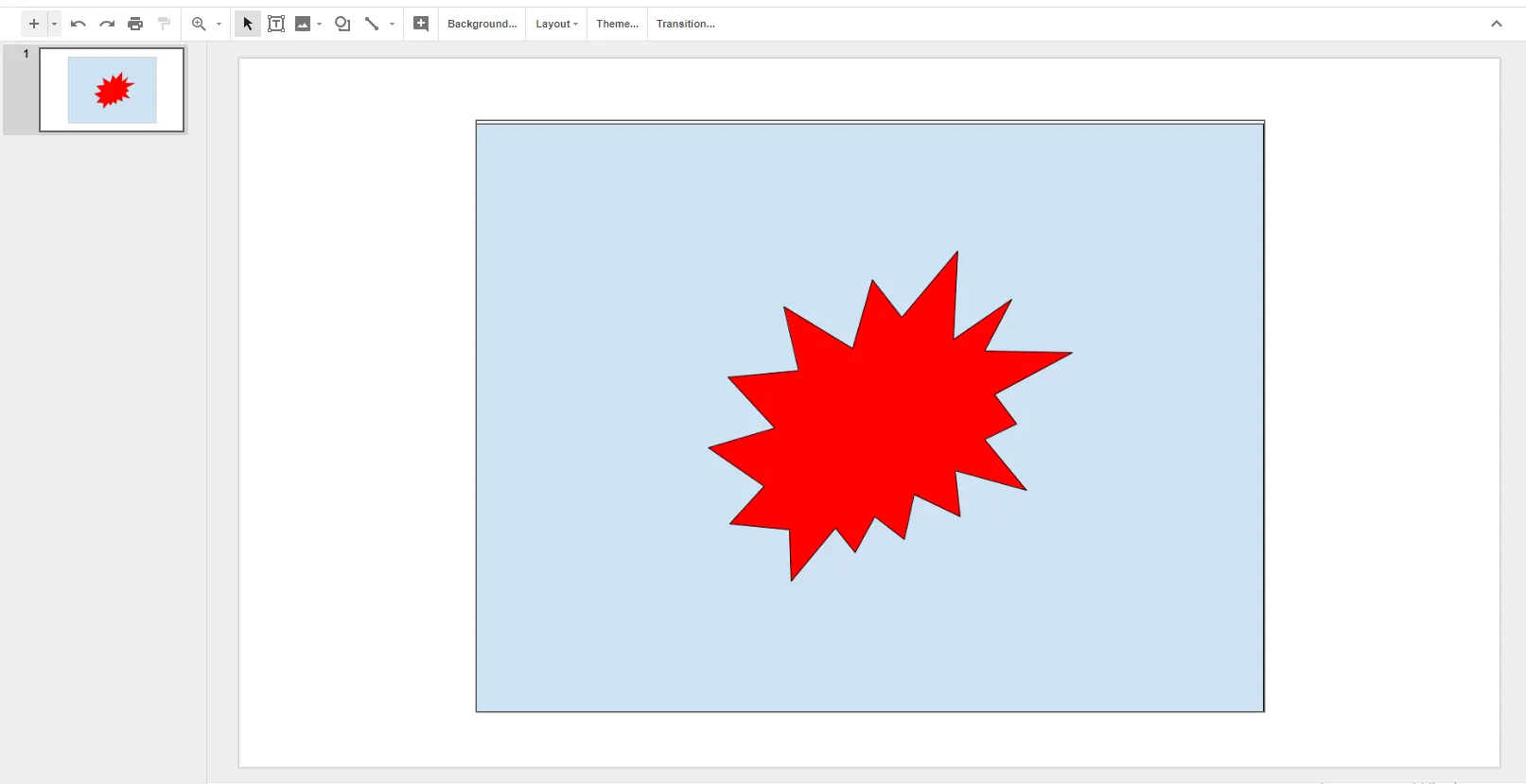Open the new slide layout dropdown arrow
Image resolution: width=1526 pixels, height=784 pixels.
click(54, 24)
